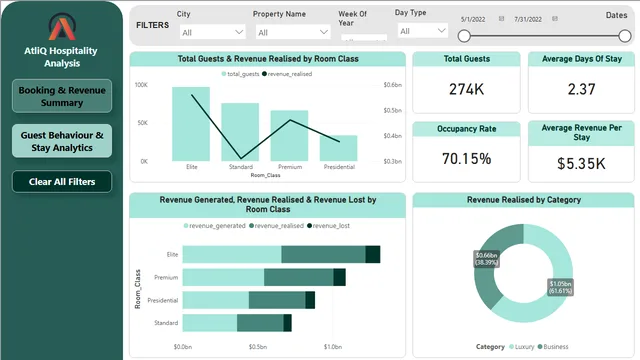Click revenue_realised legend in stacked bar chart
Viewport: 640px width, 360px height.
coord(276,226)
